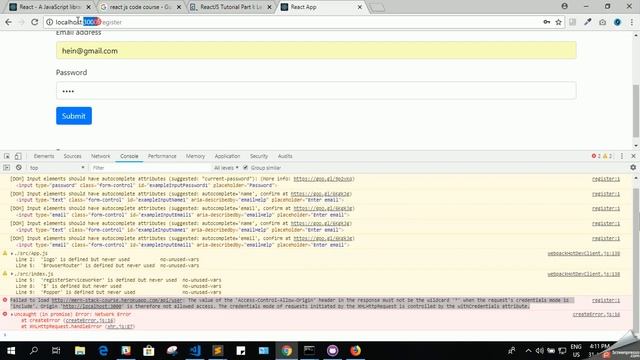This screenshot has height=360, width=640.
Task: Switch to the Memory DevTools tab
Action: [x=196, y=156]
